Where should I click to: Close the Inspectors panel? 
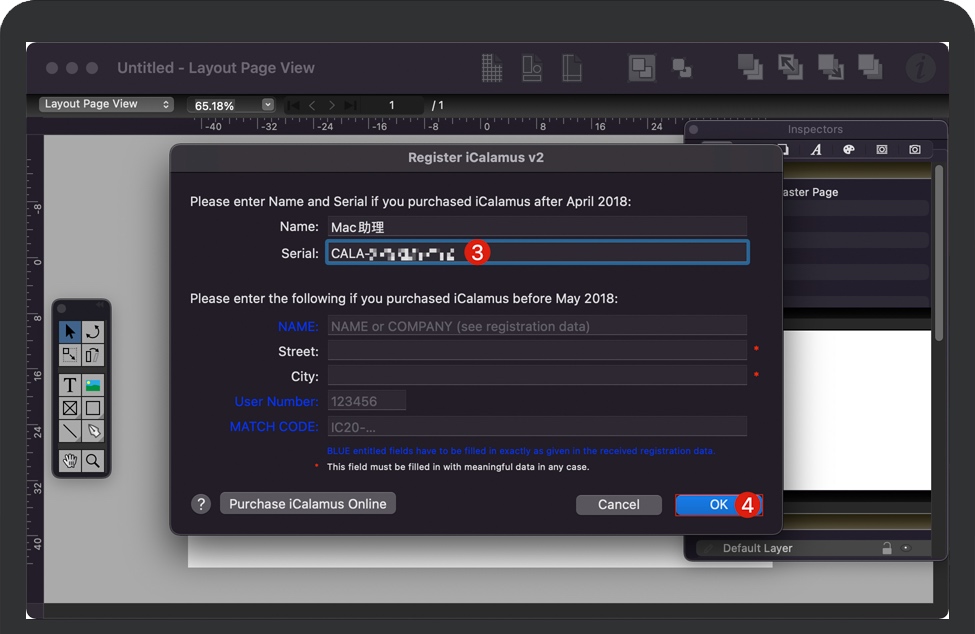pyautogui.click(x=694, y=129)
